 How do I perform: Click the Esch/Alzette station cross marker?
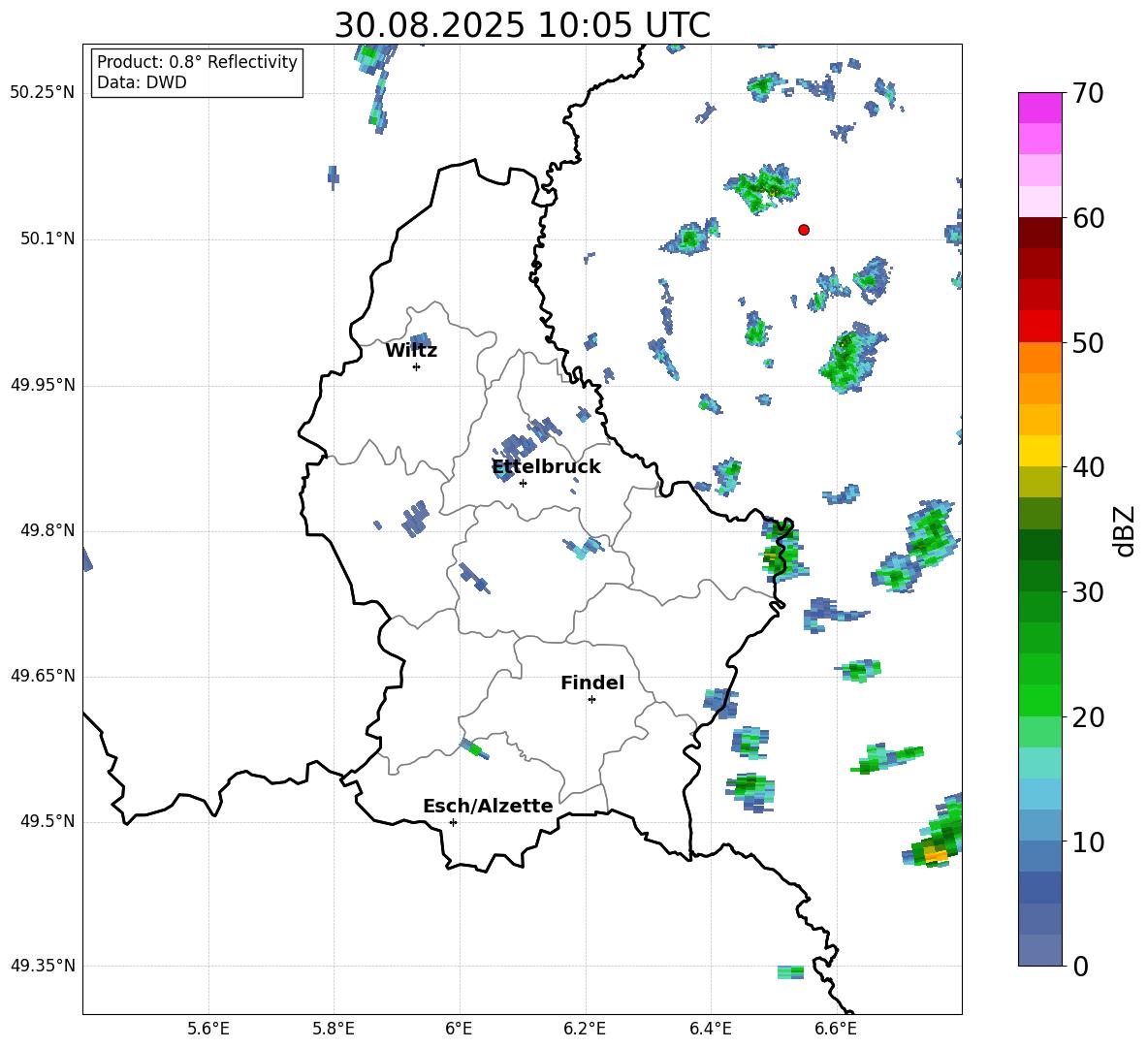(x=453, y=822)
